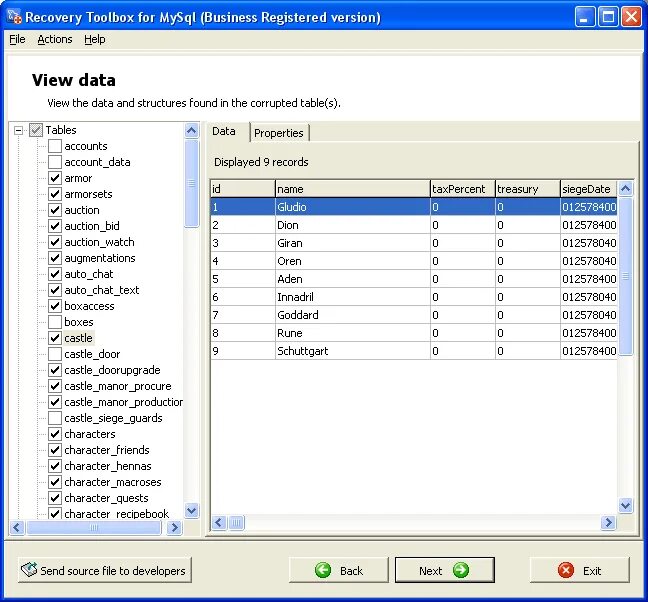Viewport: 648px width, 602px height.
Task: Check the accounts table checkbox
Action: coord(55,146)
